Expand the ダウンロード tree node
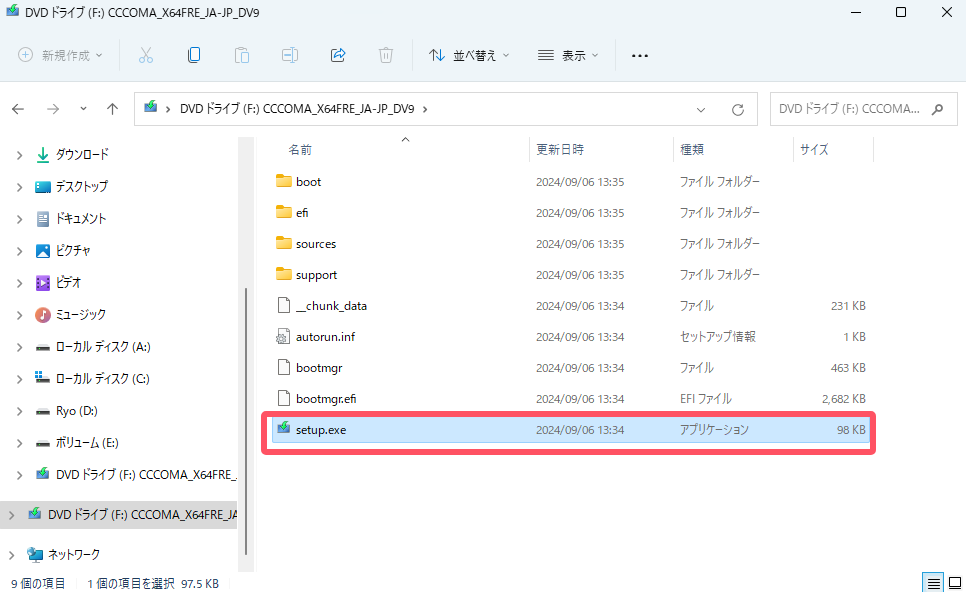966x592 pixels. tap(19, 155)
